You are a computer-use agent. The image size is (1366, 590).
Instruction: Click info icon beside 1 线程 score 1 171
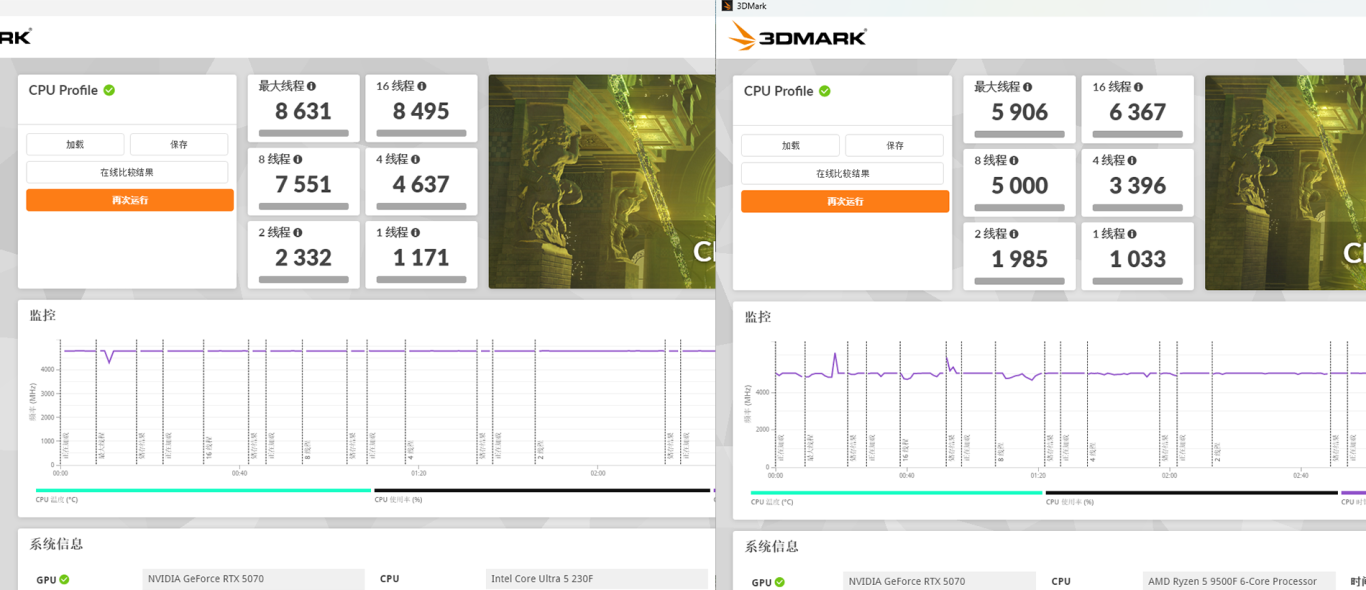pos(416,233)
